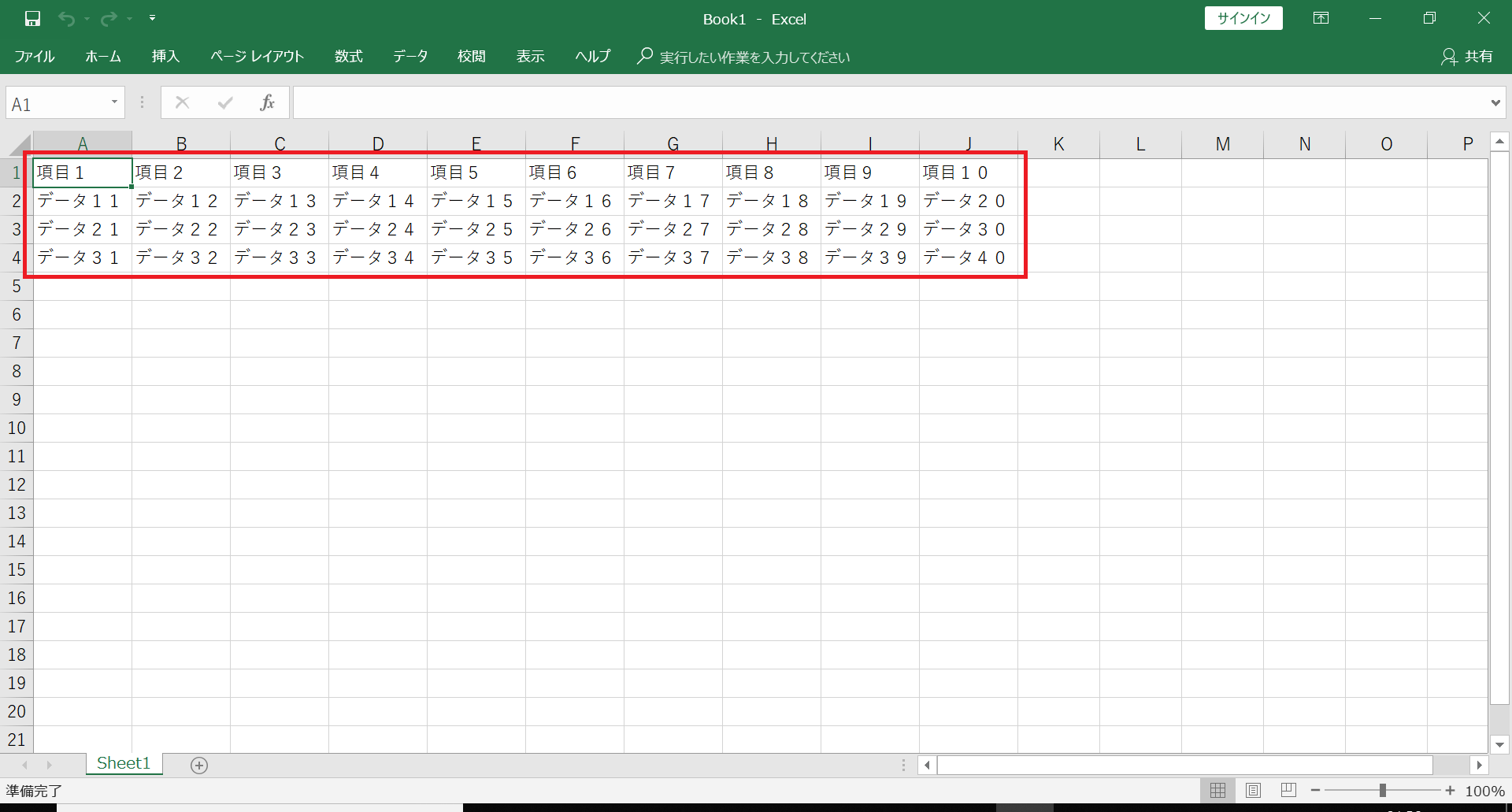Click the zoom slider handle
1512x812 pixels.
coord(1382,790)
